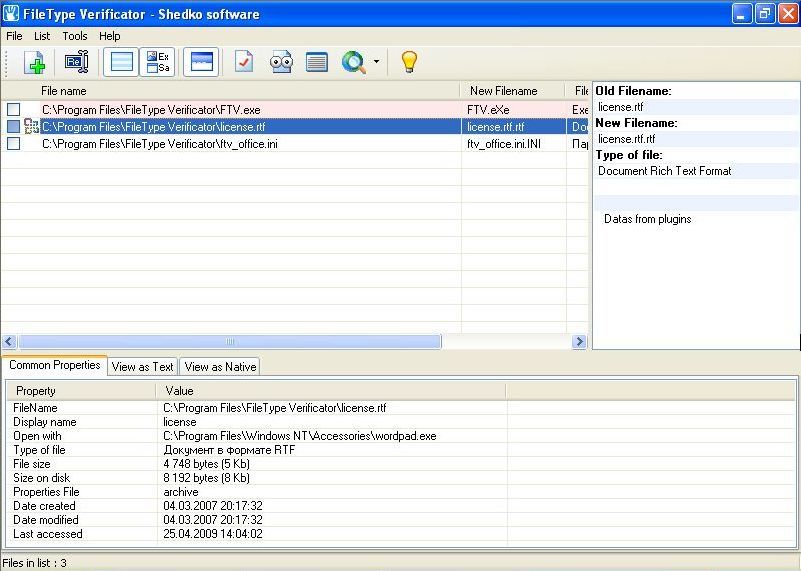This screenshot has height=571, width=801.
Task: Switch to Common Properties tab
Action: [55, 365]
